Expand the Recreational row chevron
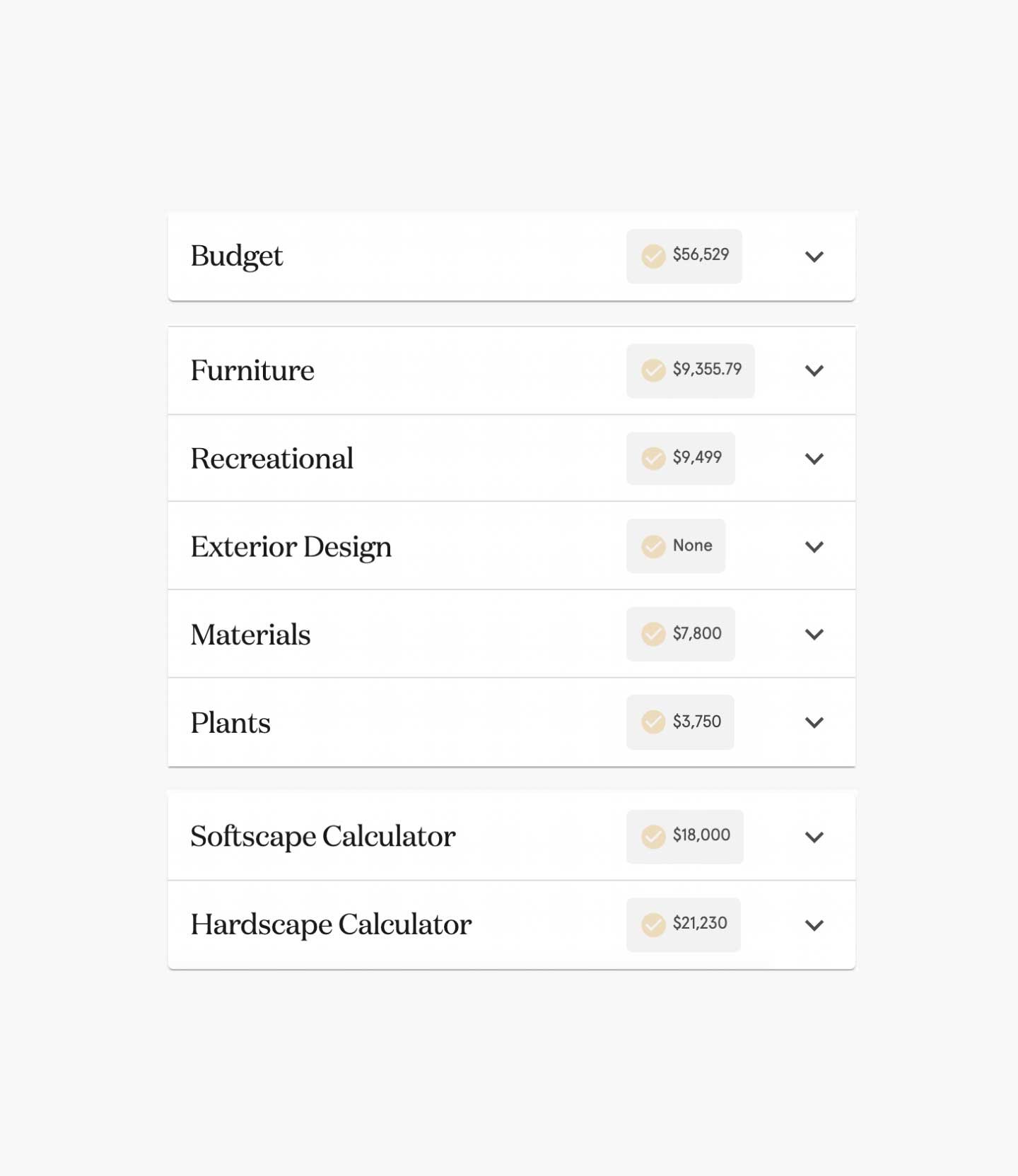1018x1176 pixels. point(814,459)
